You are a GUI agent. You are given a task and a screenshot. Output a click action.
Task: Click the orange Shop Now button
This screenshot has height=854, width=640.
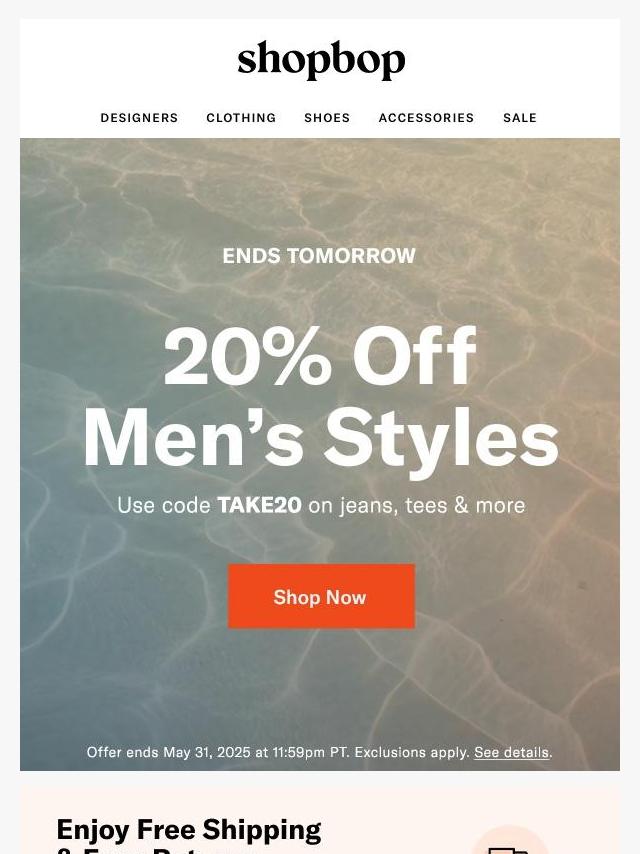[321, 596]
